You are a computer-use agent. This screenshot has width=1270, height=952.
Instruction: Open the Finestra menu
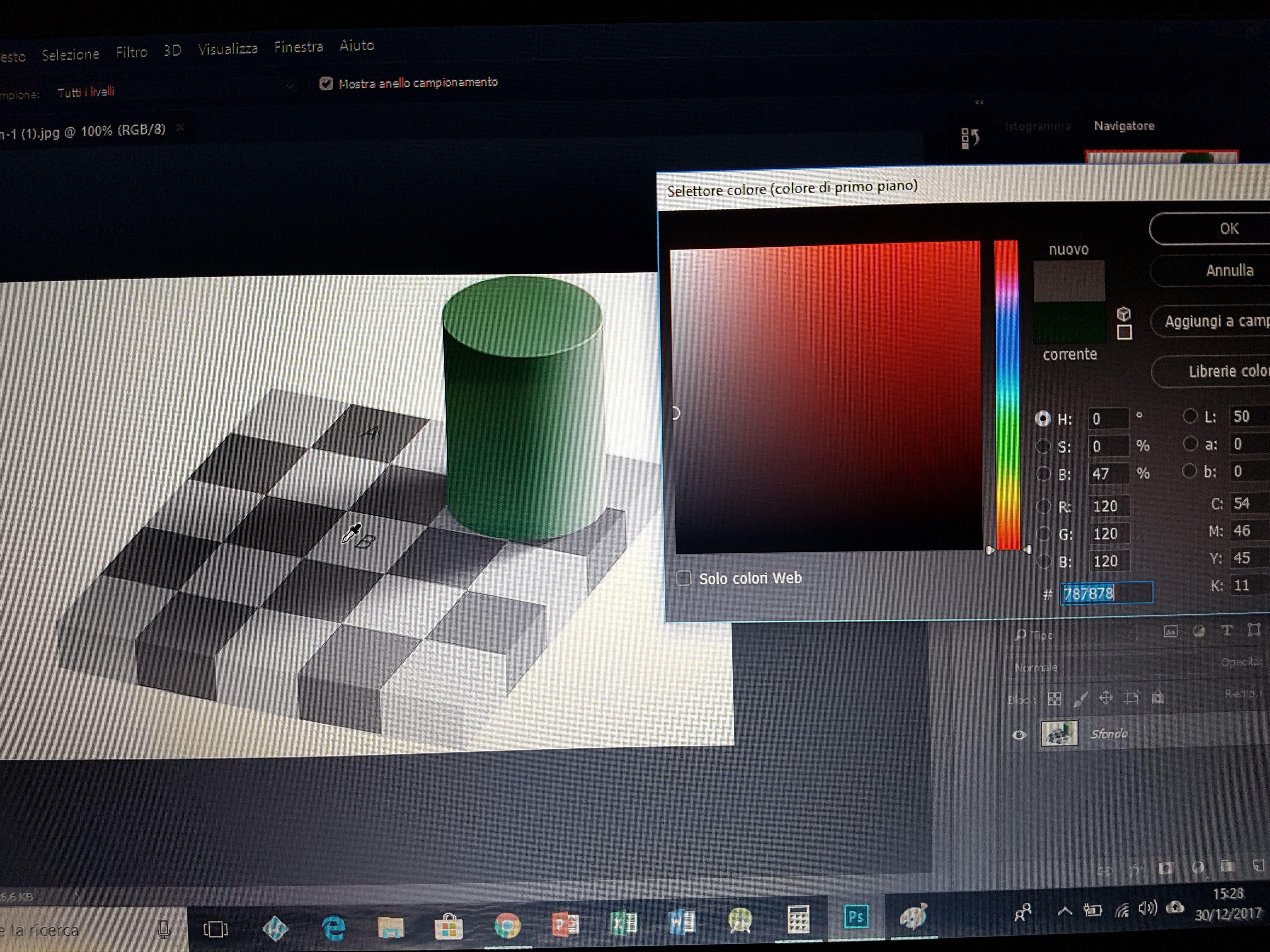click(299, 47)
